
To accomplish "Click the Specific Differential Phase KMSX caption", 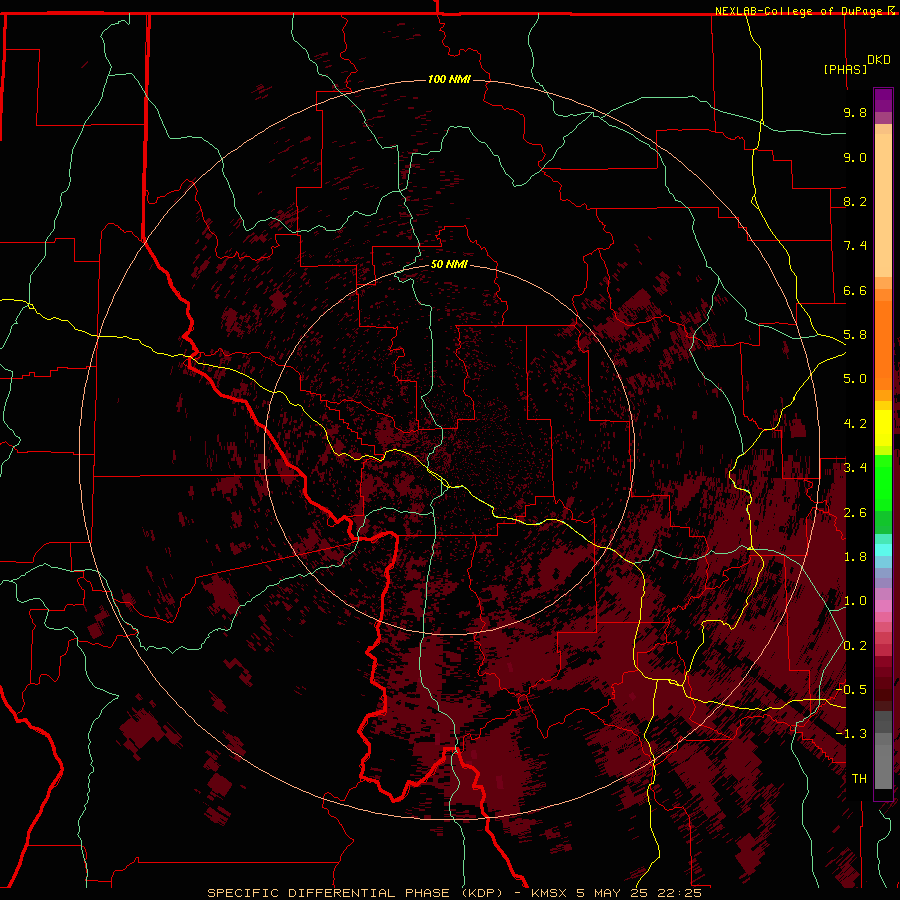I will pos(455,893).
